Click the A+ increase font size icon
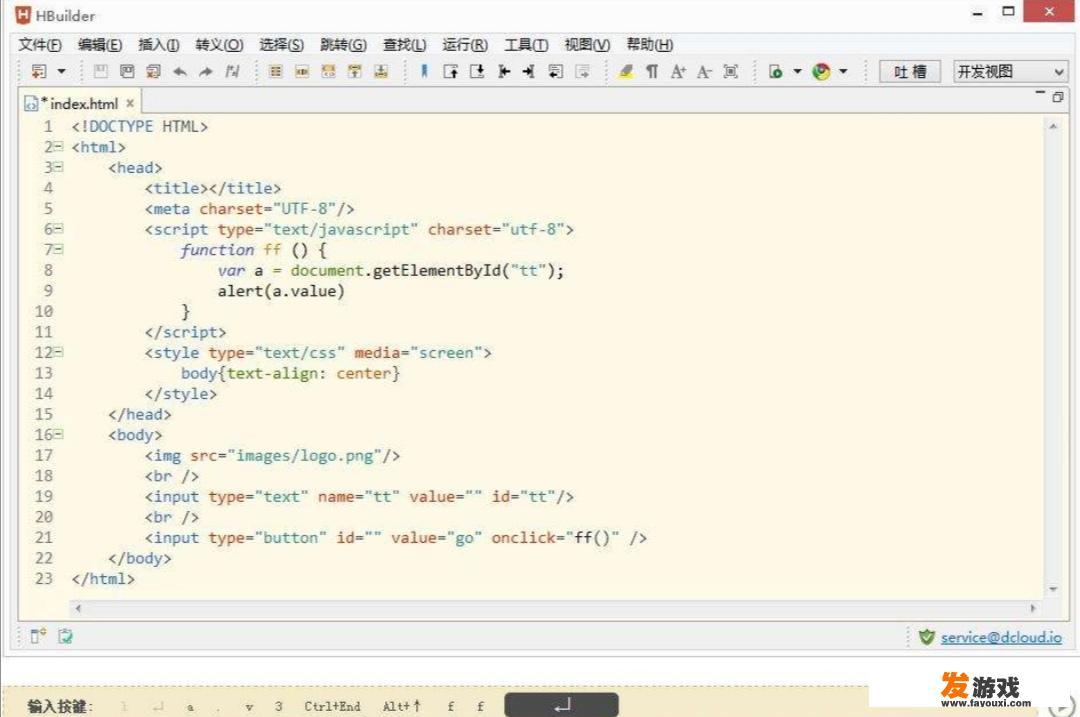 pyautogui.click(x=678, y=71)
